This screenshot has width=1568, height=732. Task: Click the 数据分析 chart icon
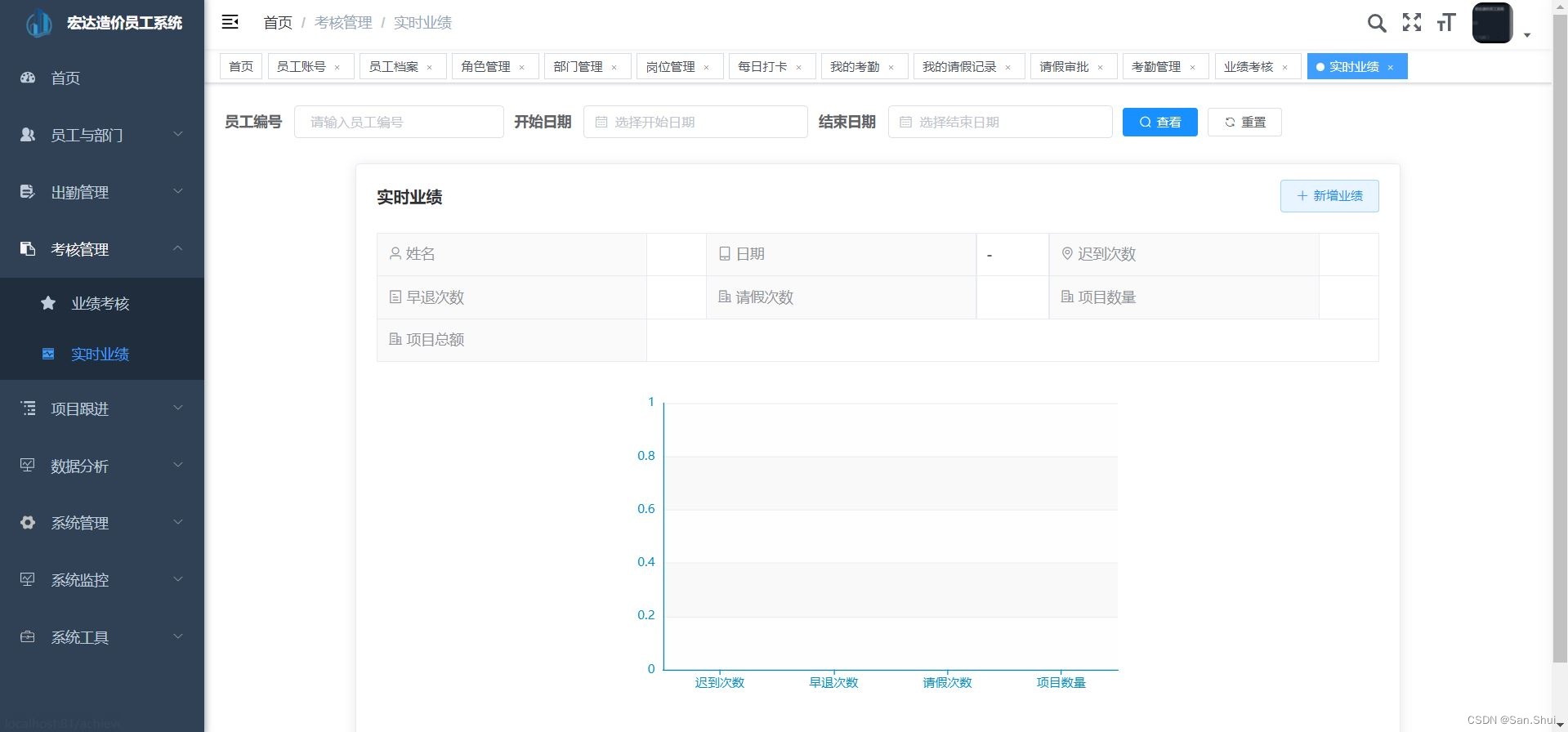click(28, 466)
